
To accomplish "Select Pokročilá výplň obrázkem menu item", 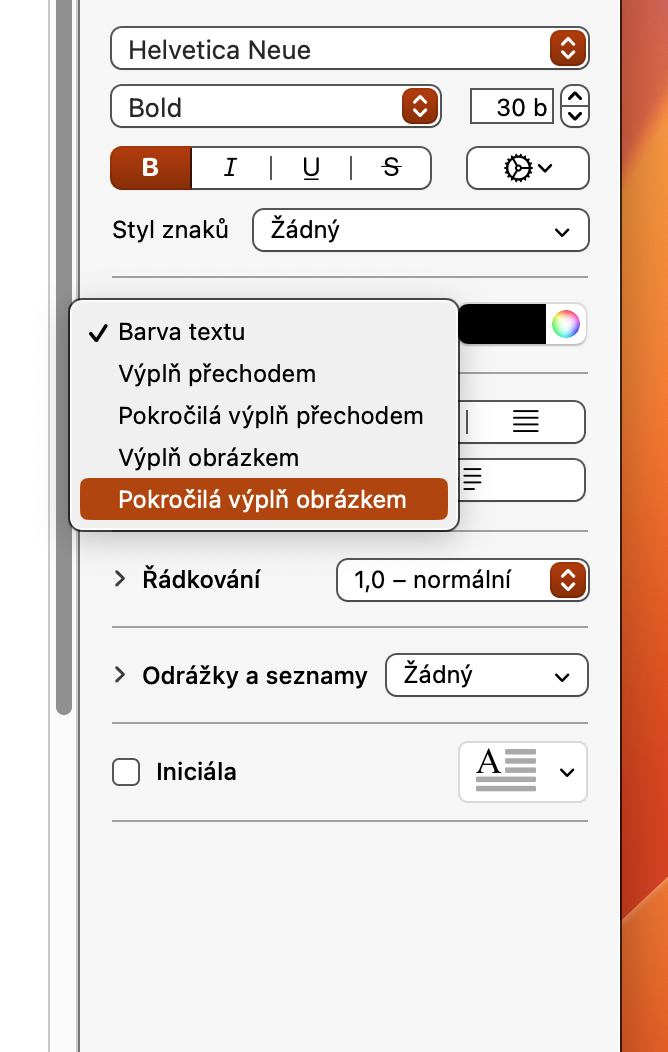I will coord(263,500).
